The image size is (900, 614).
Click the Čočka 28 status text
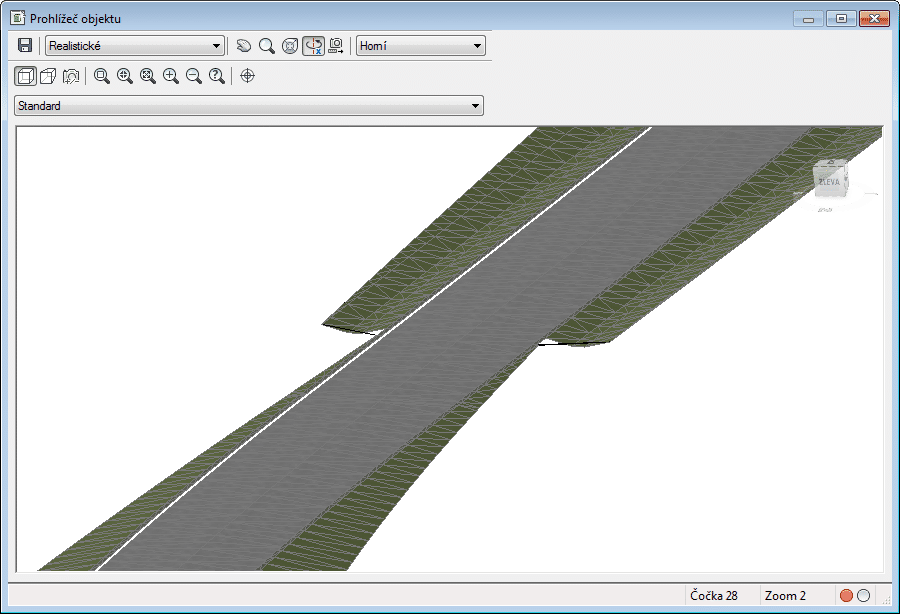click(x=713, y=596)
